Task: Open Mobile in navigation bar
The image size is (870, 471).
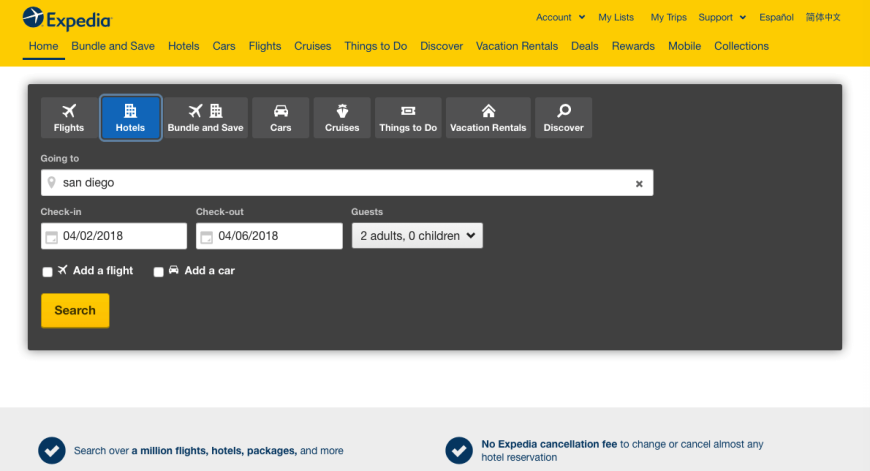Action: click(684, 46)
